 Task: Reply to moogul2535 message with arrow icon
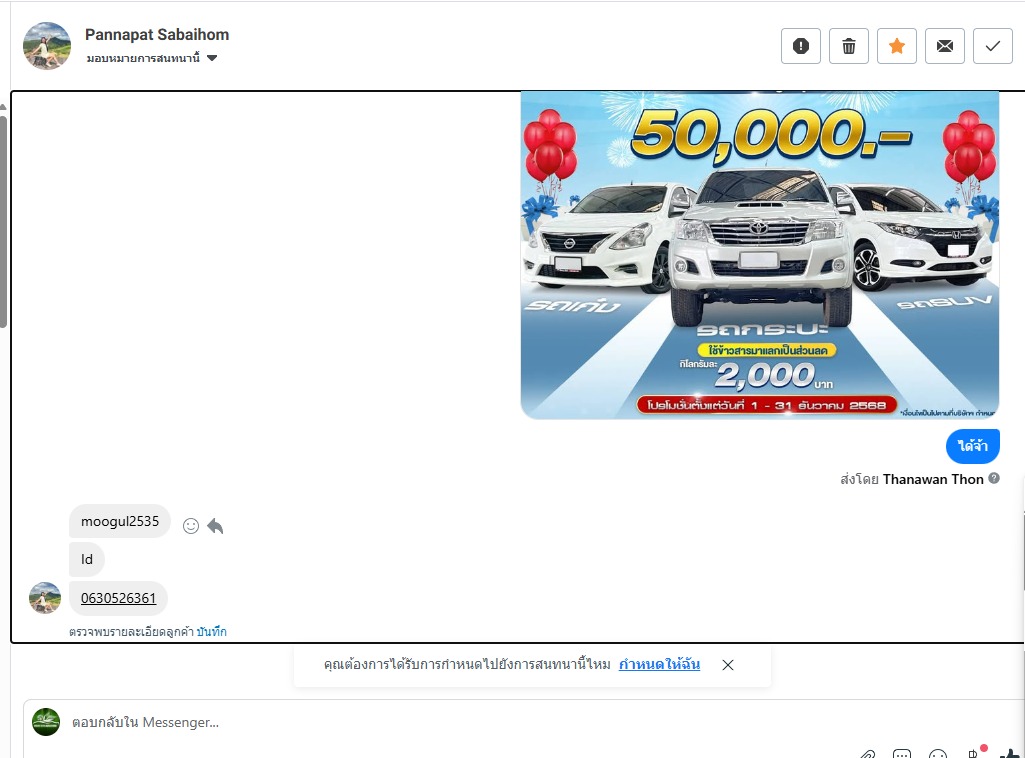pos(215,526)
